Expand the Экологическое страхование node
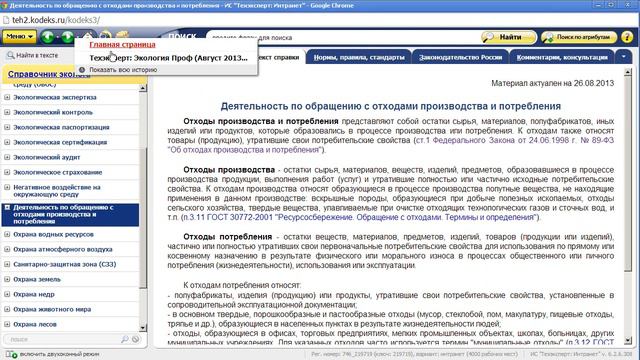The width and height of the screenshot is (640, 360). 7,172
